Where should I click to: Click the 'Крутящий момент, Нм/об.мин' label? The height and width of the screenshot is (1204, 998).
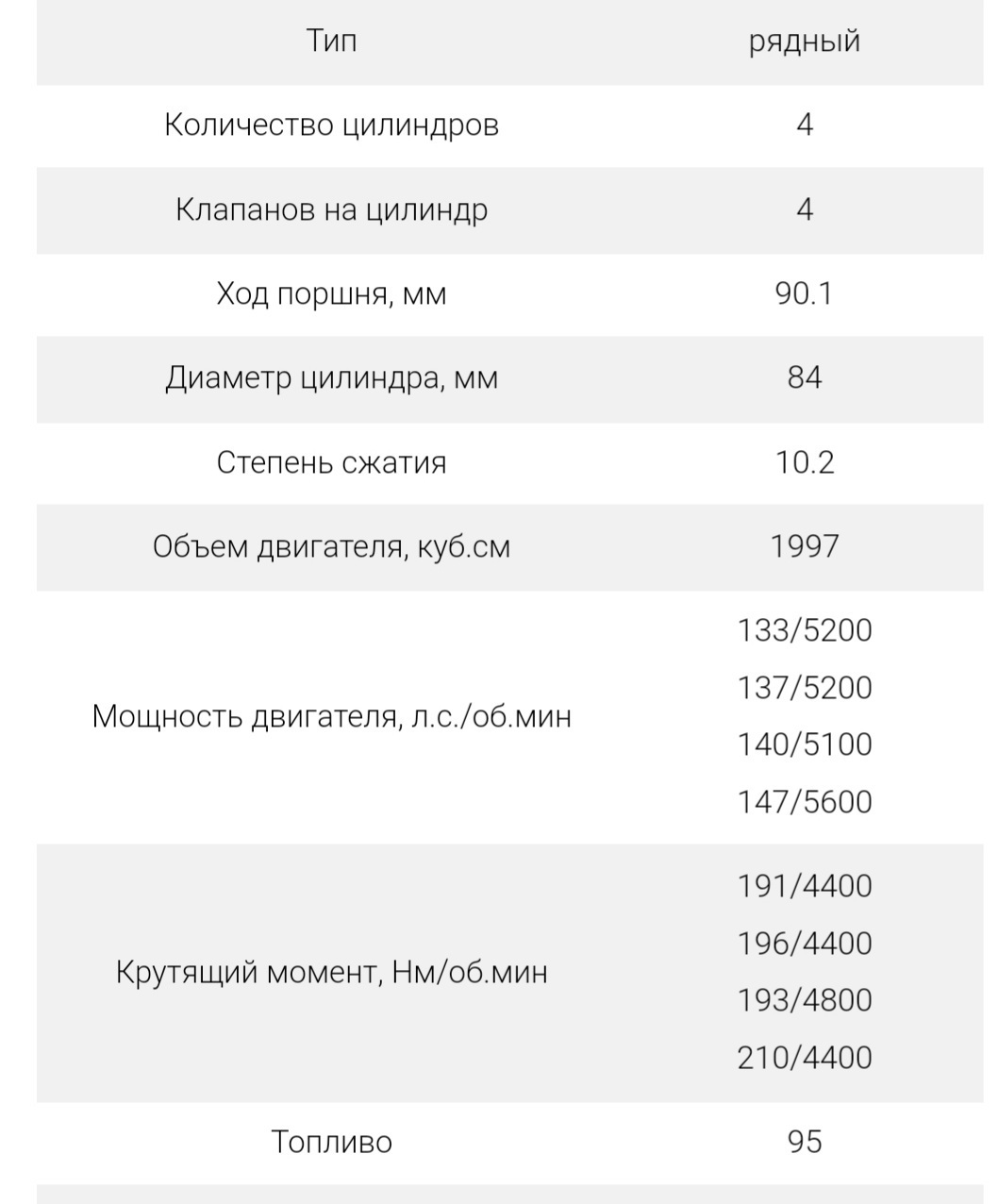click(331, 972)
